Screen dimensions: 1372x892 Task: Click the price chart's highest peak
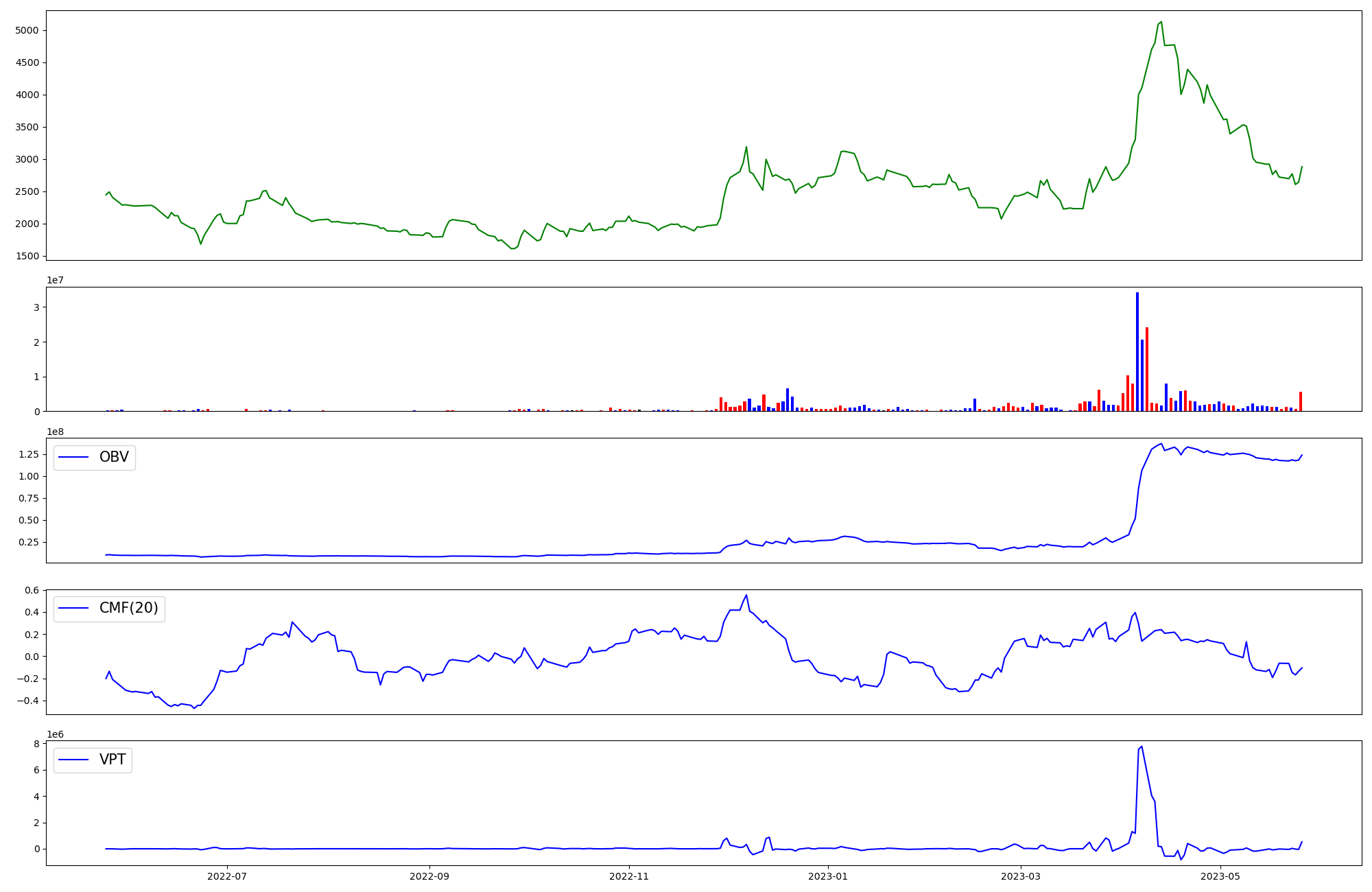[x=1161, y=22]
